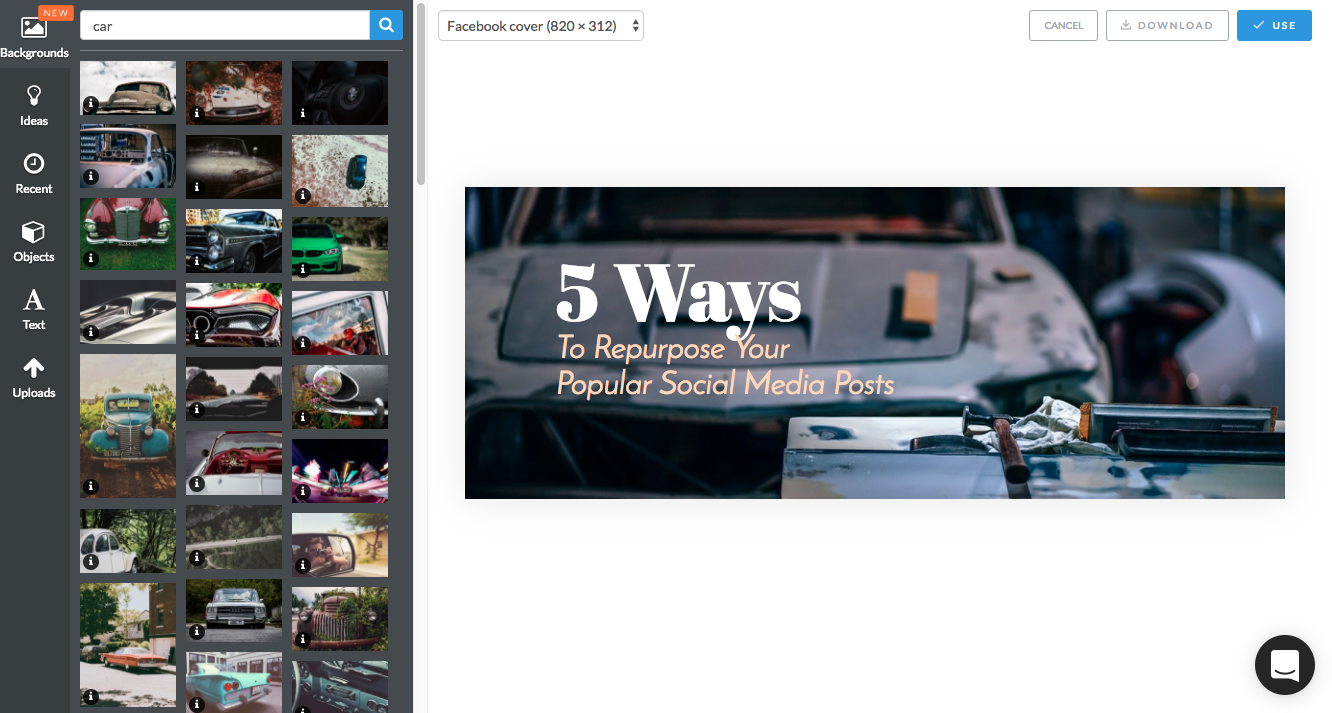Viewport: 1332px width, 713px height.
Task: Open info icon on white convertible thumbnail
Action: coord(197,484)
